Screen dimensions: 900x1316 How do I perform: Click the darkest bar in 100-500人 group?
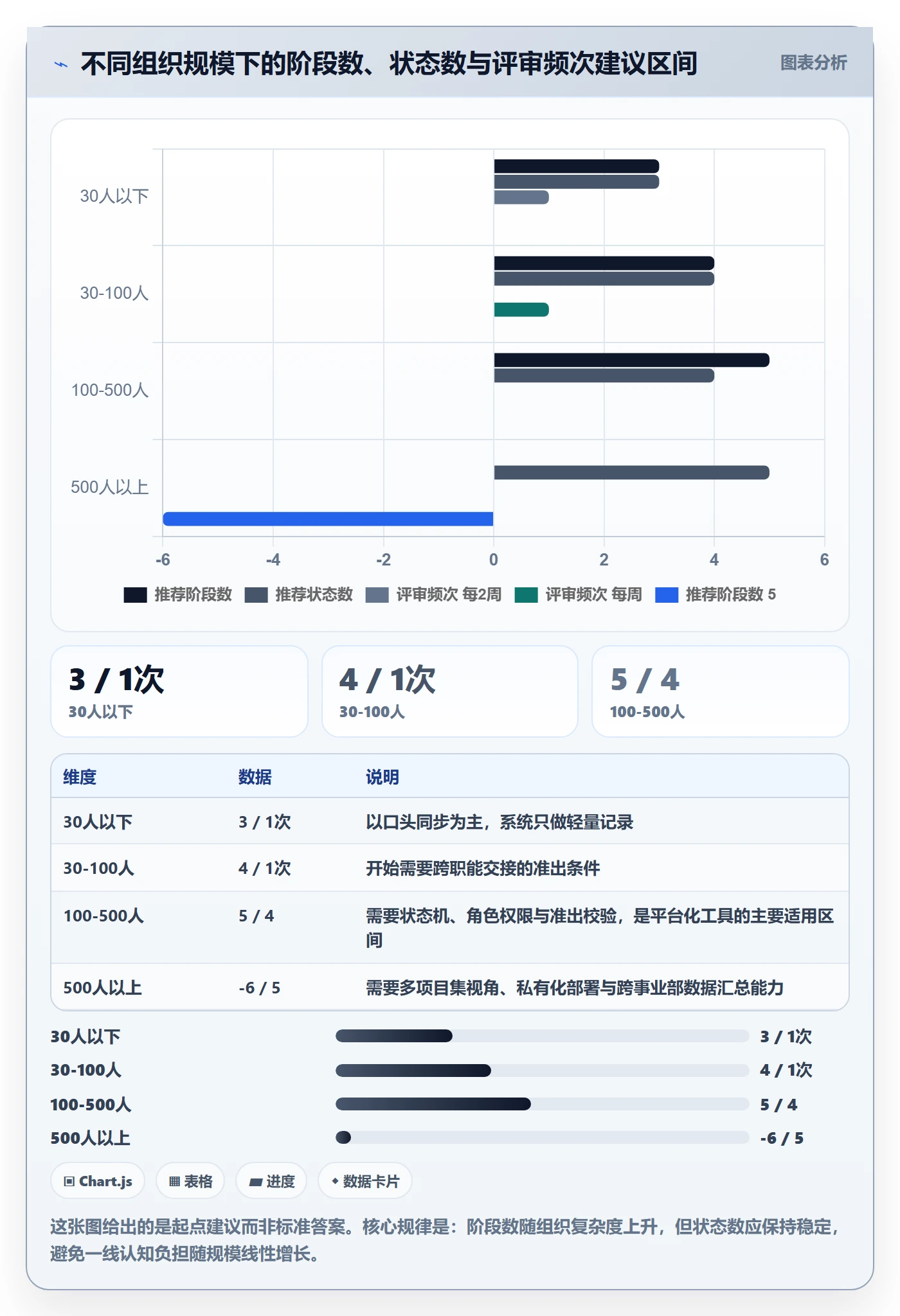[x=631, y=360]
